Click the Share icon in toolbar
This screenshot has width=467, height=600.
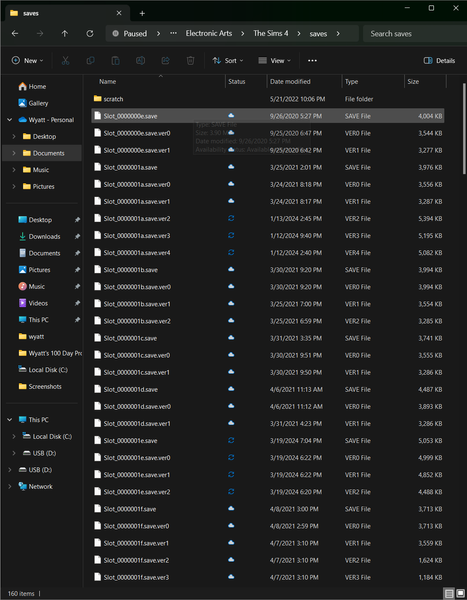point(165,60)
